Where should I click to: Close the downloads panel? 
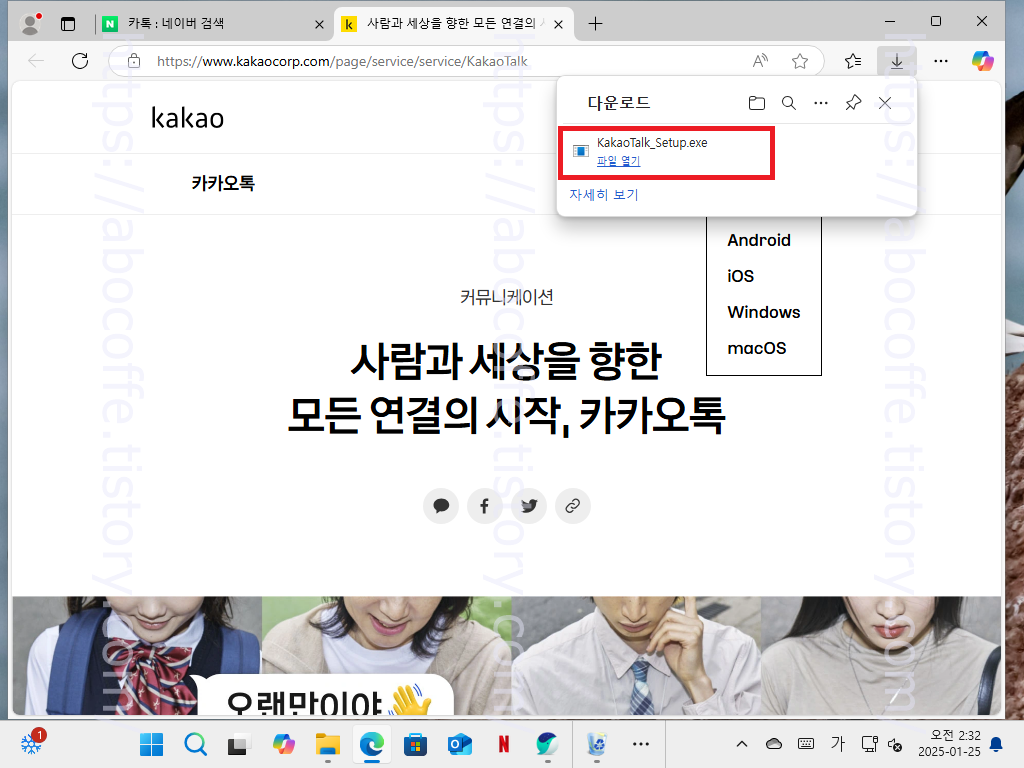pyautogui.click(x=885, y=103)
